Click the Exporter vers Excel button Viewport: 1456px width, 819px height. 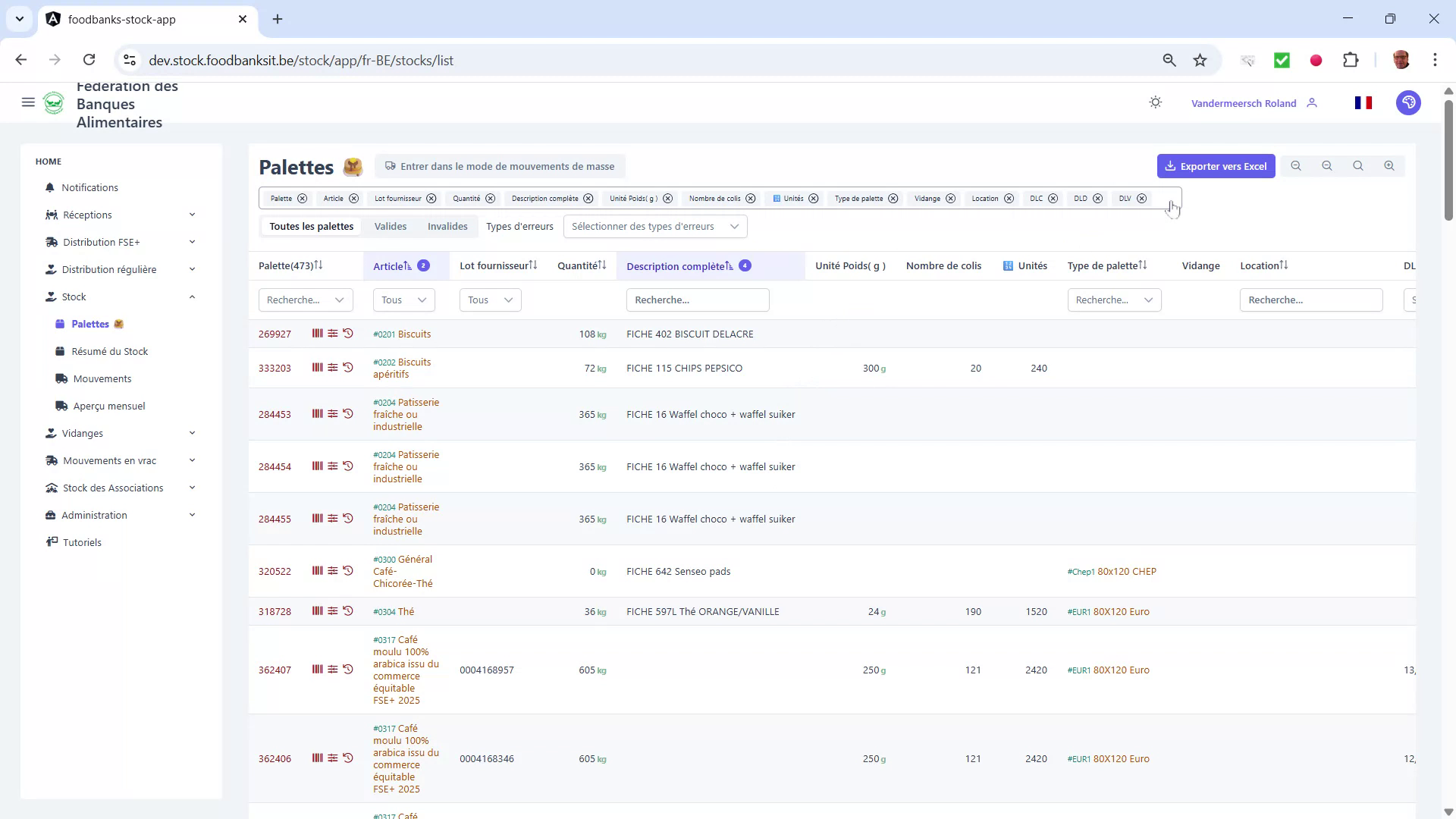click(1216, 165)
